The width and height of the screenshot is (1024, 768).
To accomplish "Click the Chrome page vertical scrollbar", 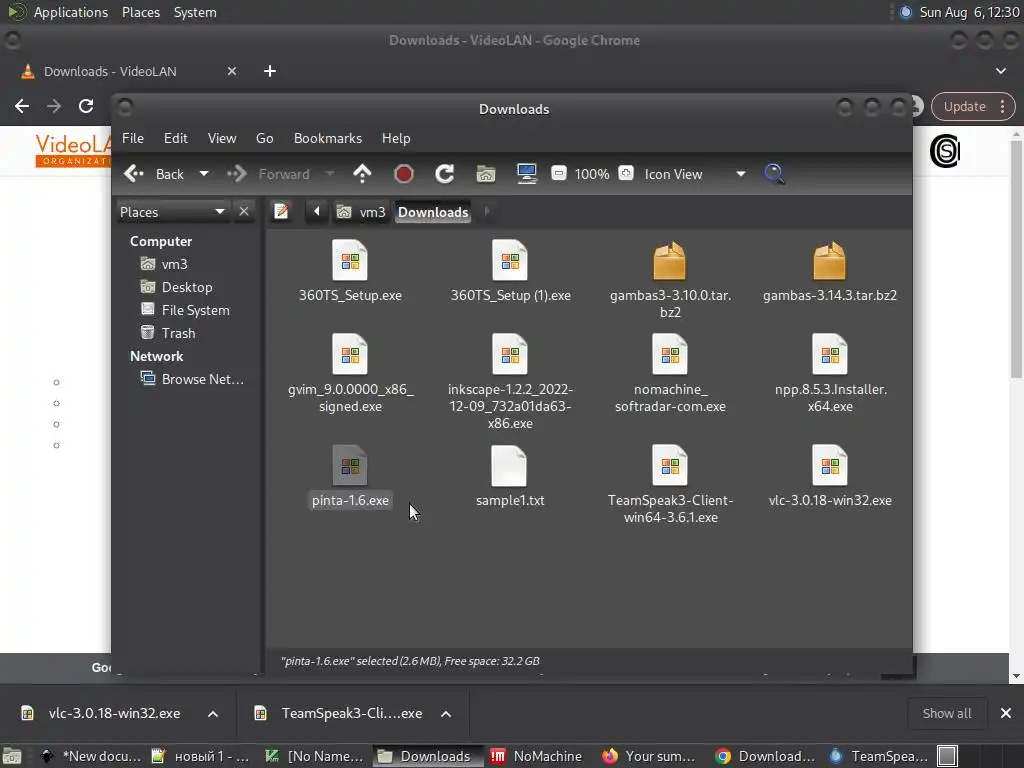I will 1016,259.
